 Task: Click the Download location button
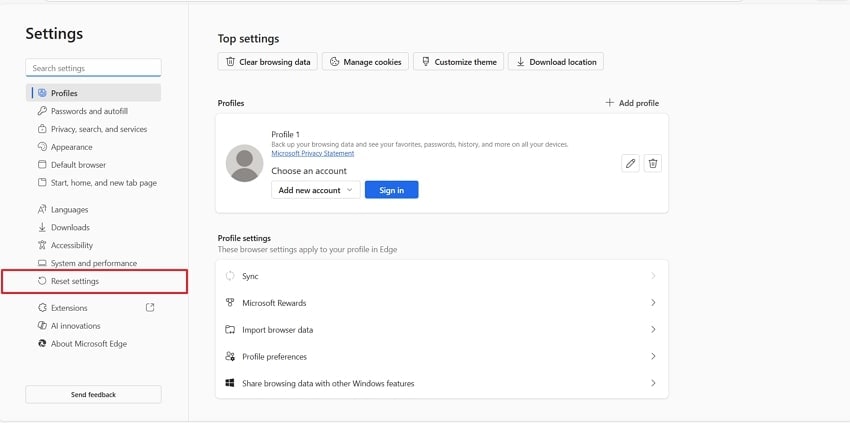point(556,62)
